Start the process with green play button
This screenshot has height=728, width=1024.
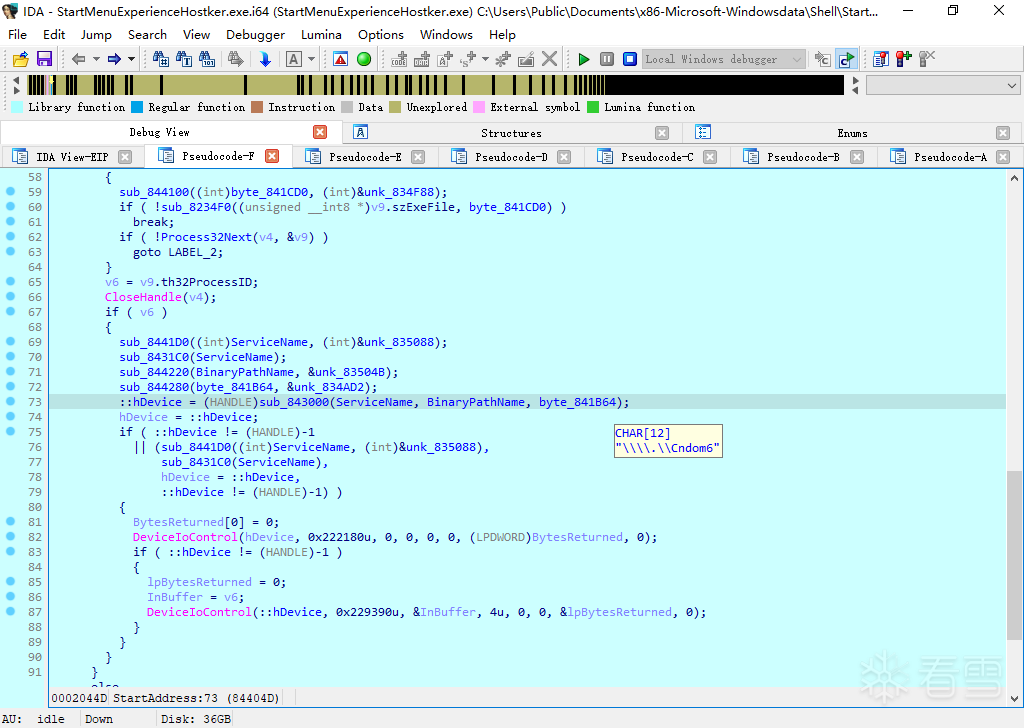click(x=584, y=59)
